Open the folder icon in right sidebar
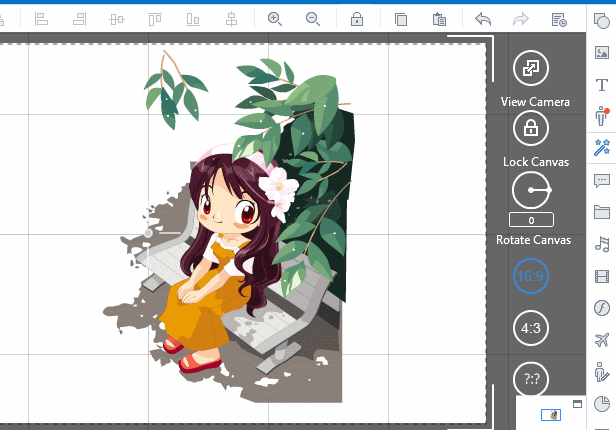Screen dimensions: 616x430 tap(602, 212)
